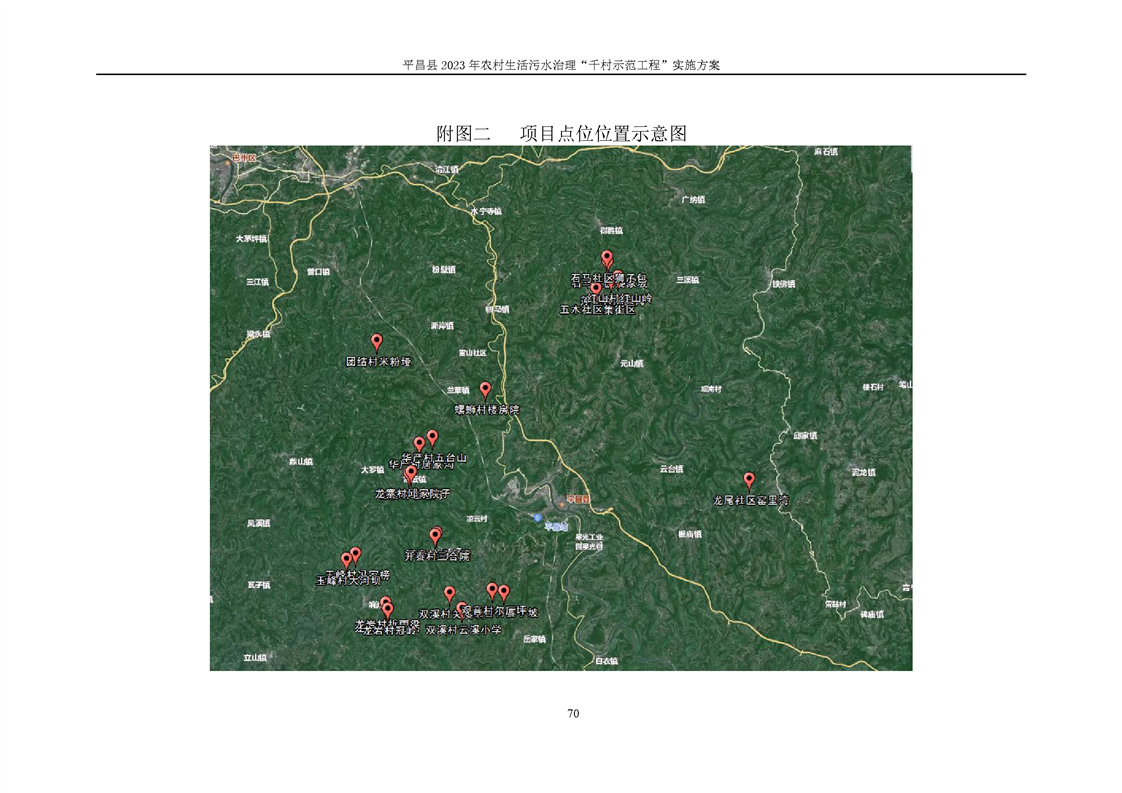Click the 白衣镇 label at map bottom

tap(606, 661)
